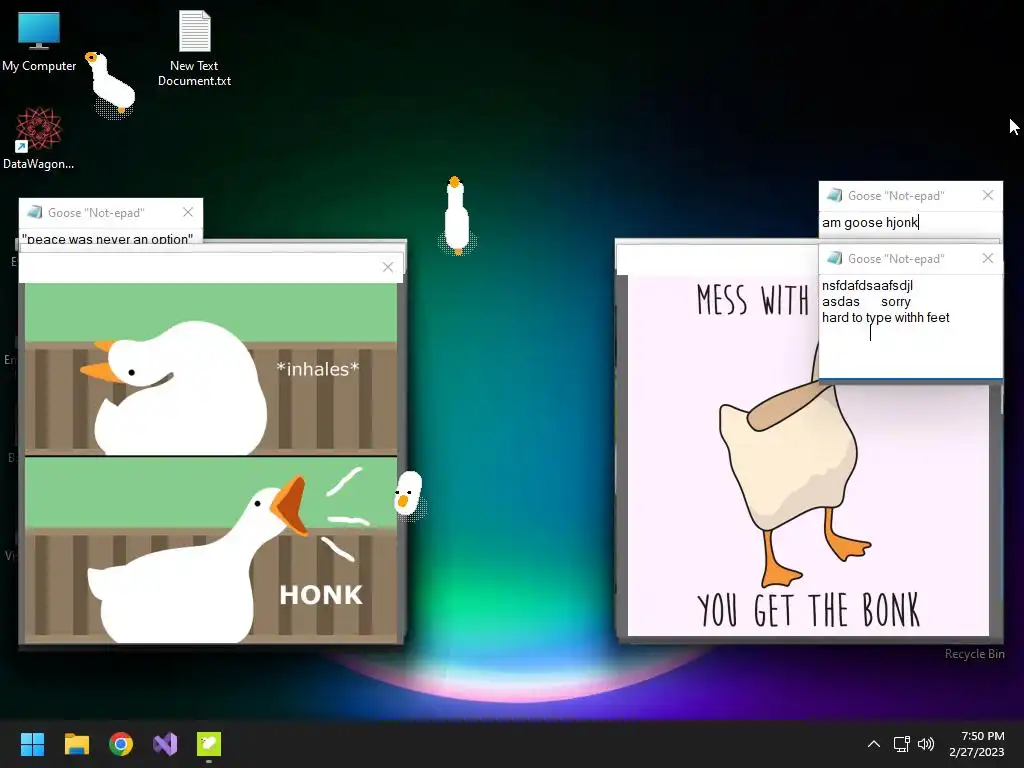
Task: Launch Google Chrome from the taskbar
Action: pyautogui.click(x=121, y=744)
